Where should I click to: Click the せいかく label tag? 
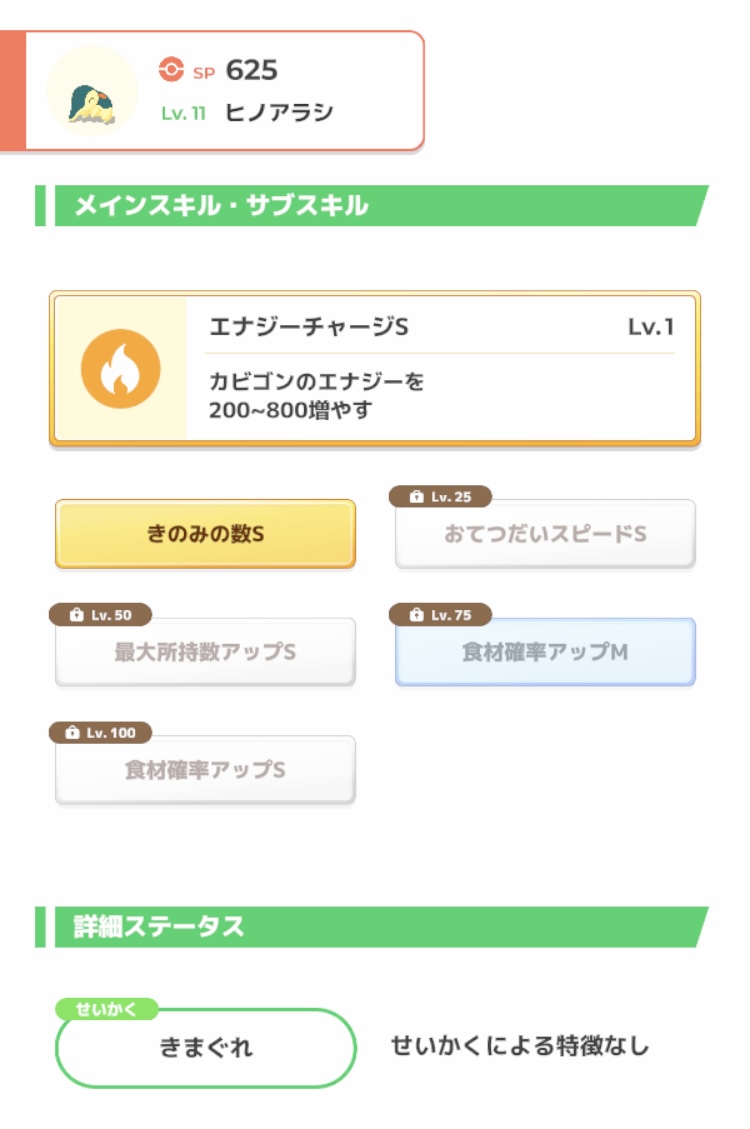click(x=107, y=1009)
